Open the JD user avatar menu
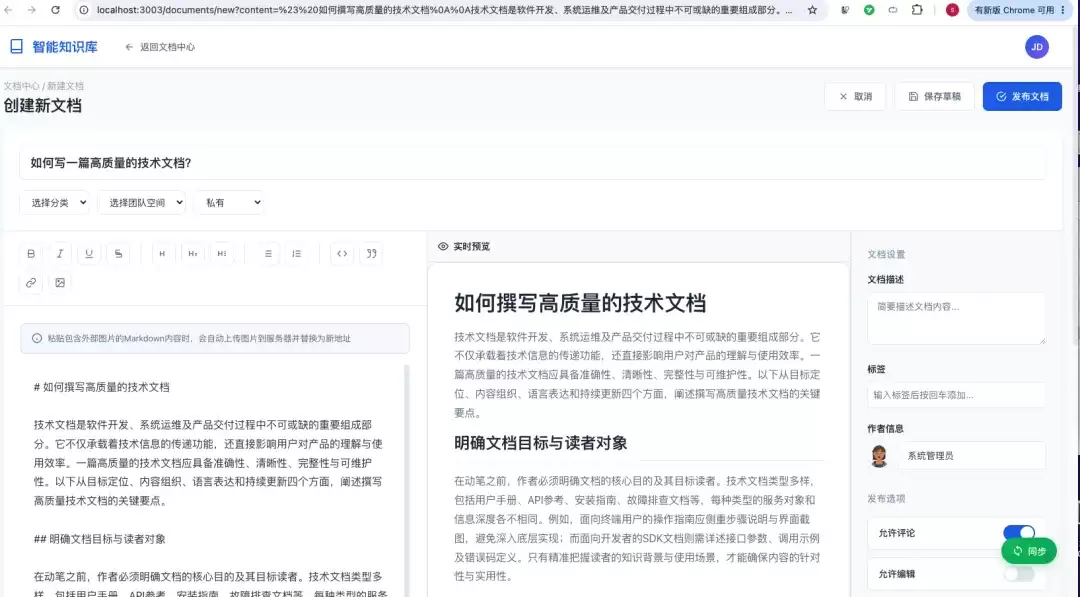Screen dimensions: 1080x597 (1037, 47)
